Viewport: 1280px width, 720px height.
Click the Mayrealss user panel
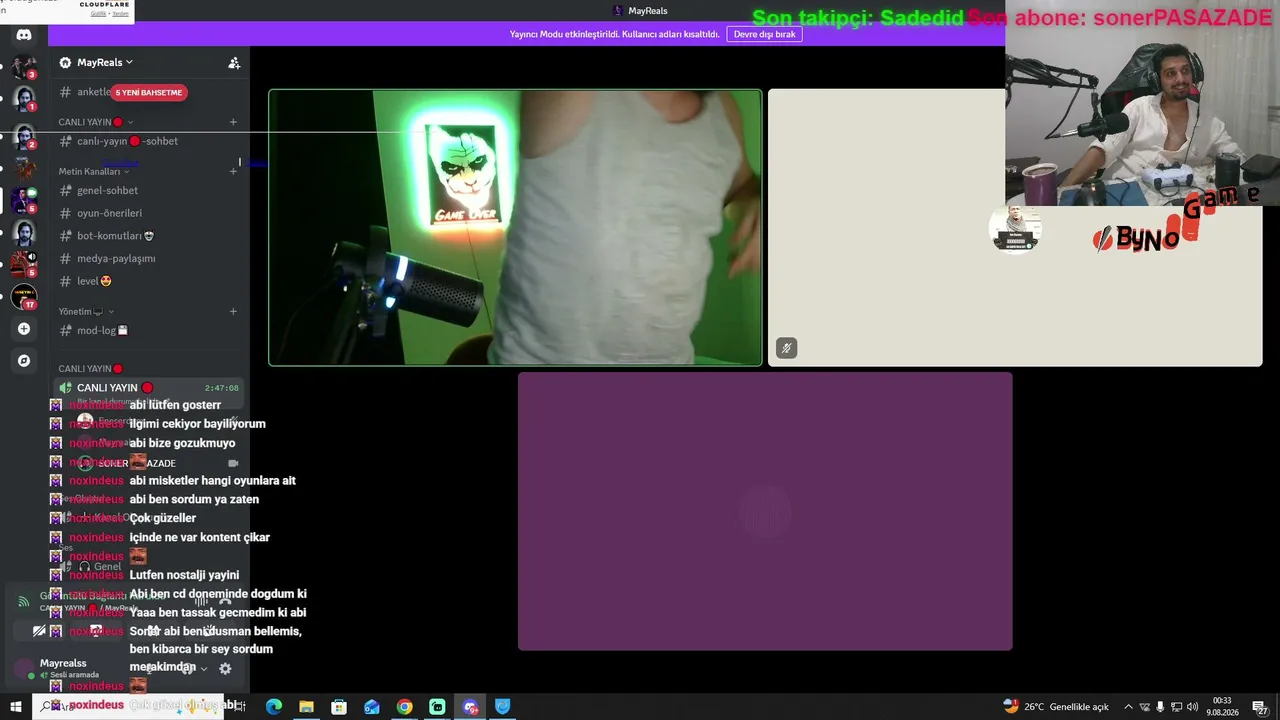pos(68,668)
